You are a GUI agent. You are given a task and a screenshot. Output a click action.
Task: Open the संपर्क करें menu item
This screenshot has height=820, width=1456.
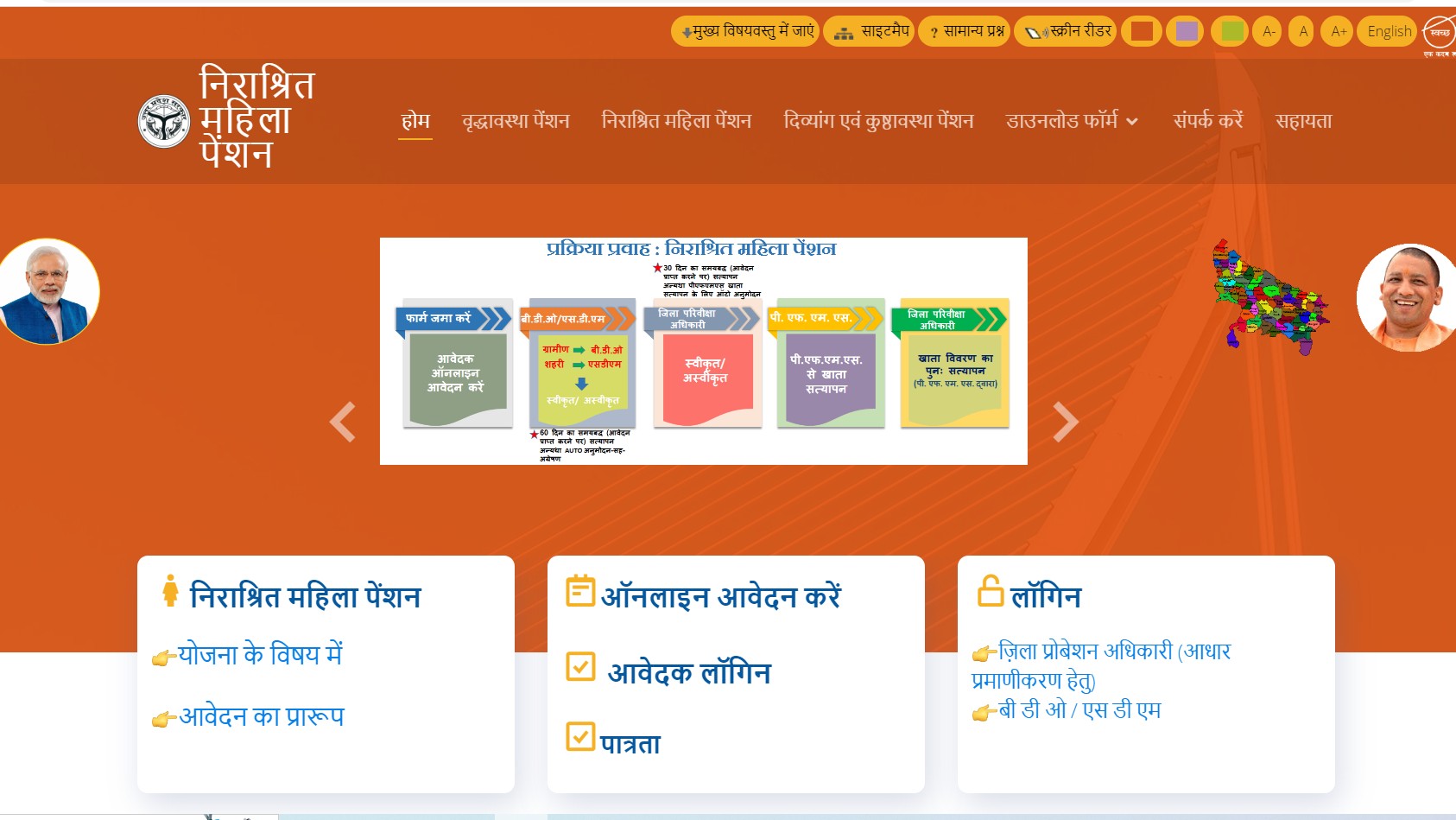click(x=1208, y=121)
